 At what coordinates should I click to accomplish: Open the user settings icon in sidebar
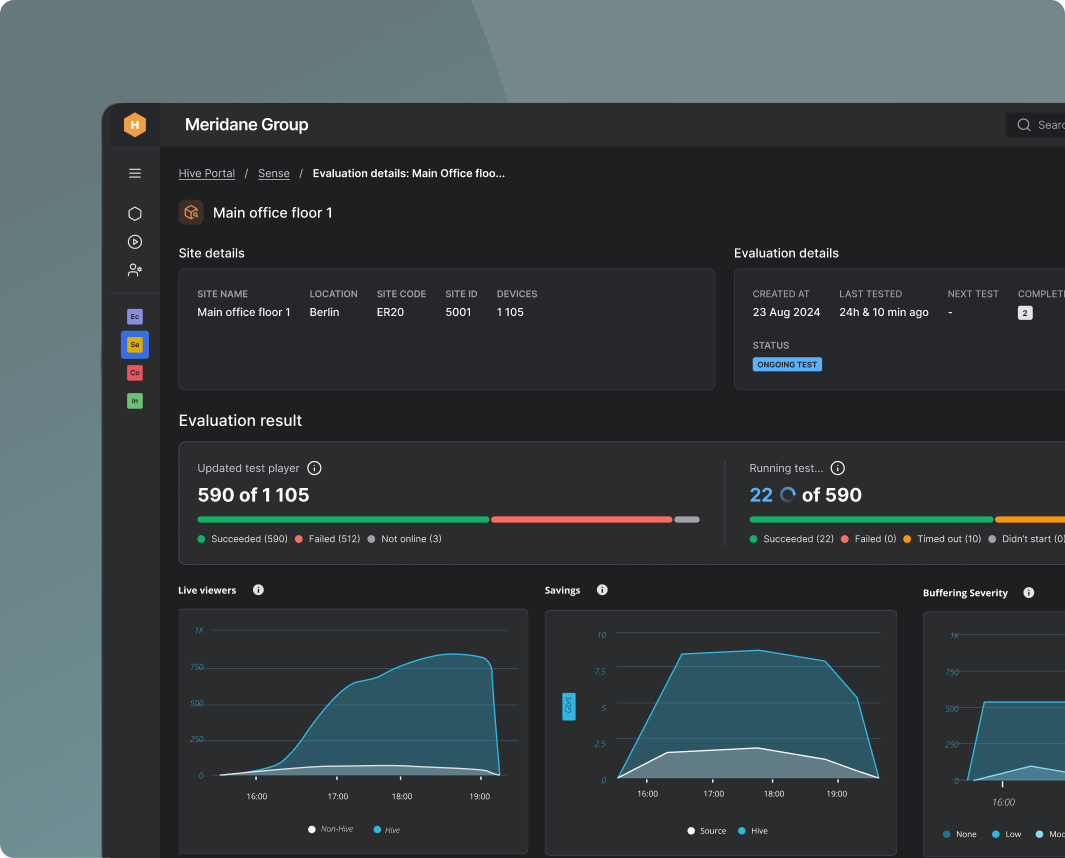[x=134, y=270]
